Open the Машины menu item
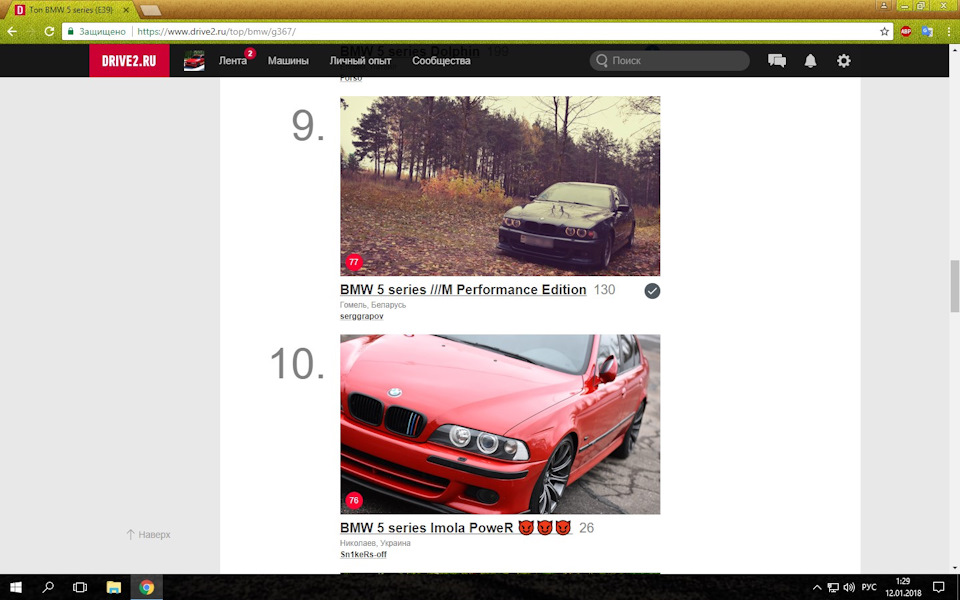This screenshot has height=600, width=960. [x=288, y=61]
